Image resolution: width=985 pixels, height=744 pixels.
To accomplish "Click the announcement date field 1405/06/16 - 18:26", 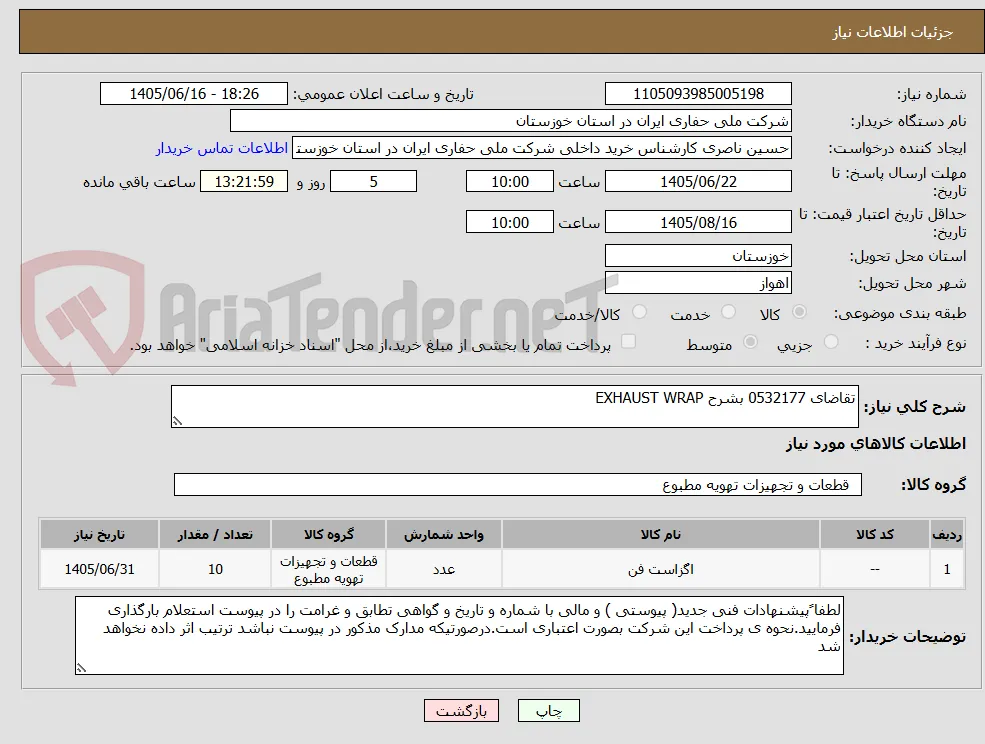I will click(x=193, y=94).
